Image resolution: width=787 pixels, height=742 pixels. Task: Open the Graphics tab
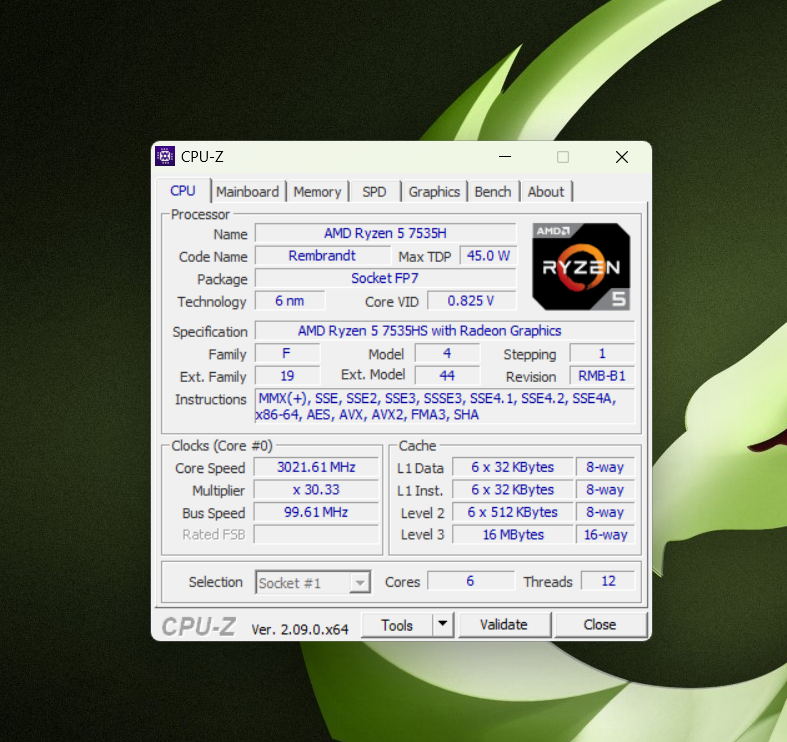pos(434,192)
